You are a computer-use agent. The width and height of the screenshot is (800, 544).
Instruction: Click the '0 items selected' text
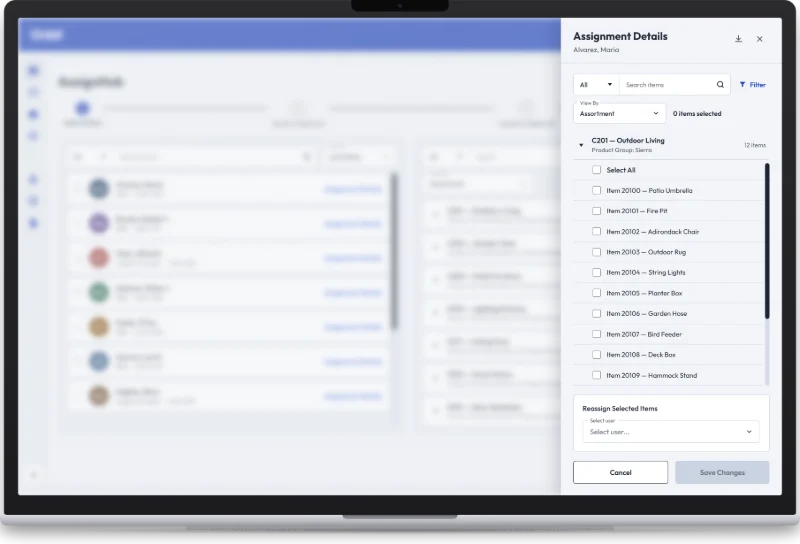click(x=697, y=114)
